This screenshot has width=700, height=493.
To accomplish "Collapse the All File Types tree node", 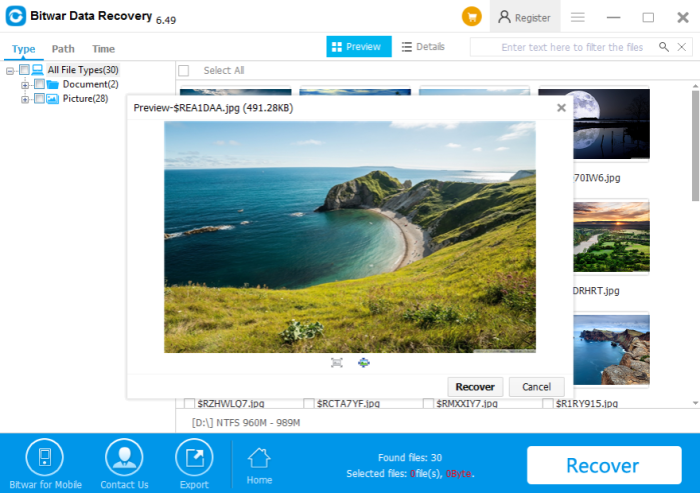I will pos(9,70).
